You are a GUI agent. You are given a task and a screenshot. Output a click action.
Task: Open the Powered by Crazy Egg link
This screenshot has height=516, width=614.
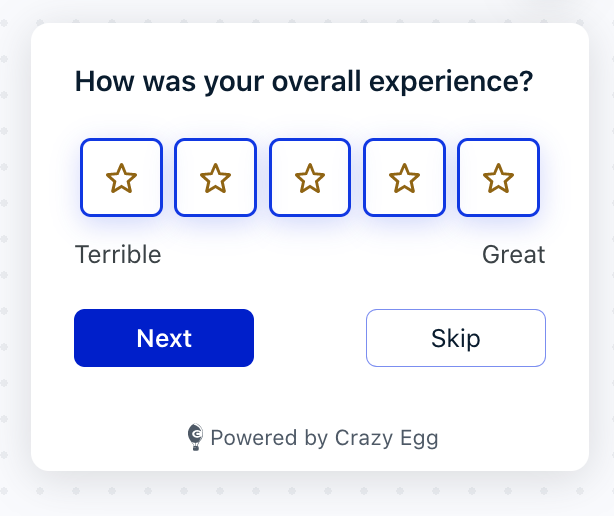(x=313, y=437)
